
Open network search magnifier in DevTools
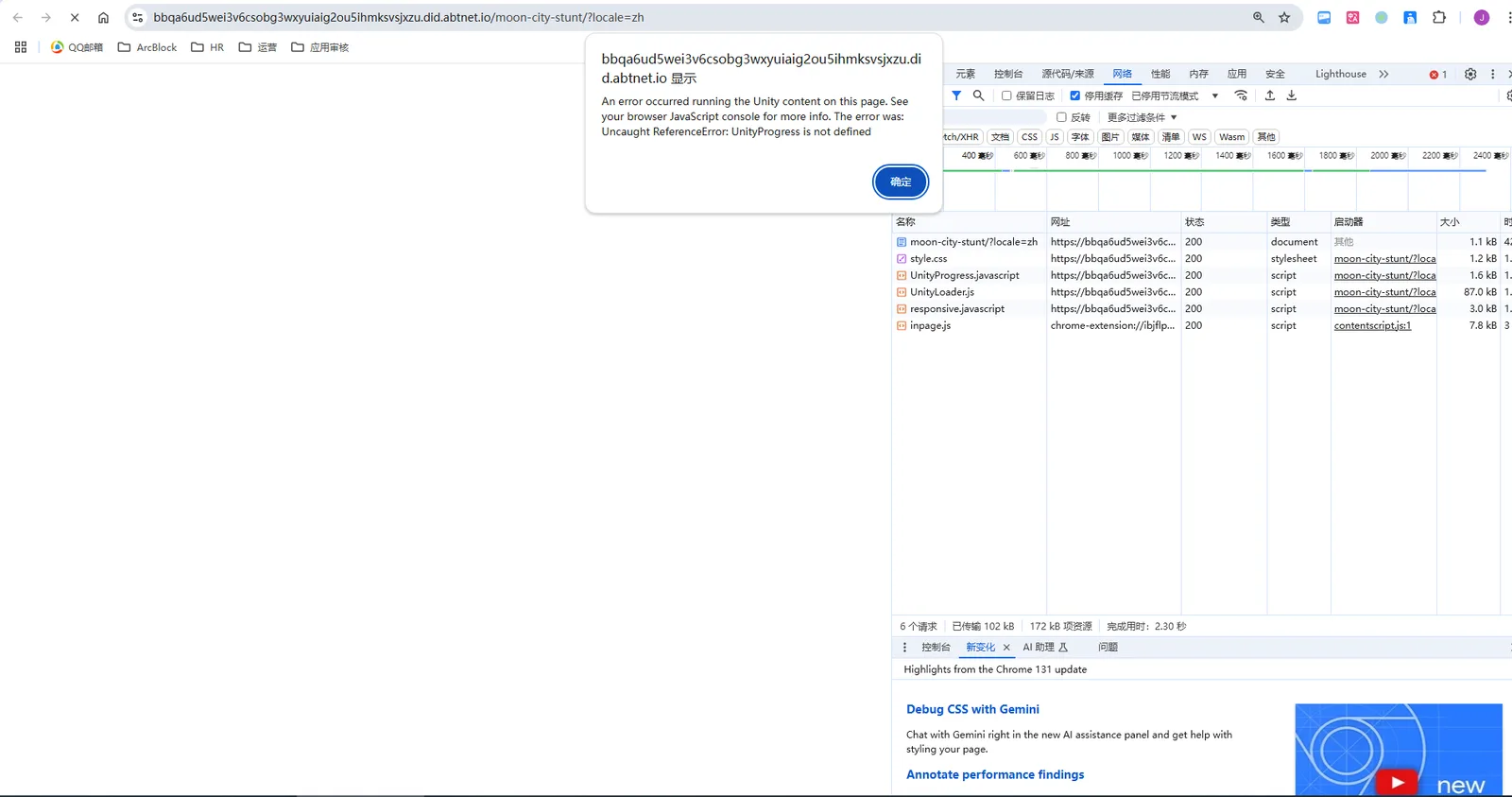(978, 95)
